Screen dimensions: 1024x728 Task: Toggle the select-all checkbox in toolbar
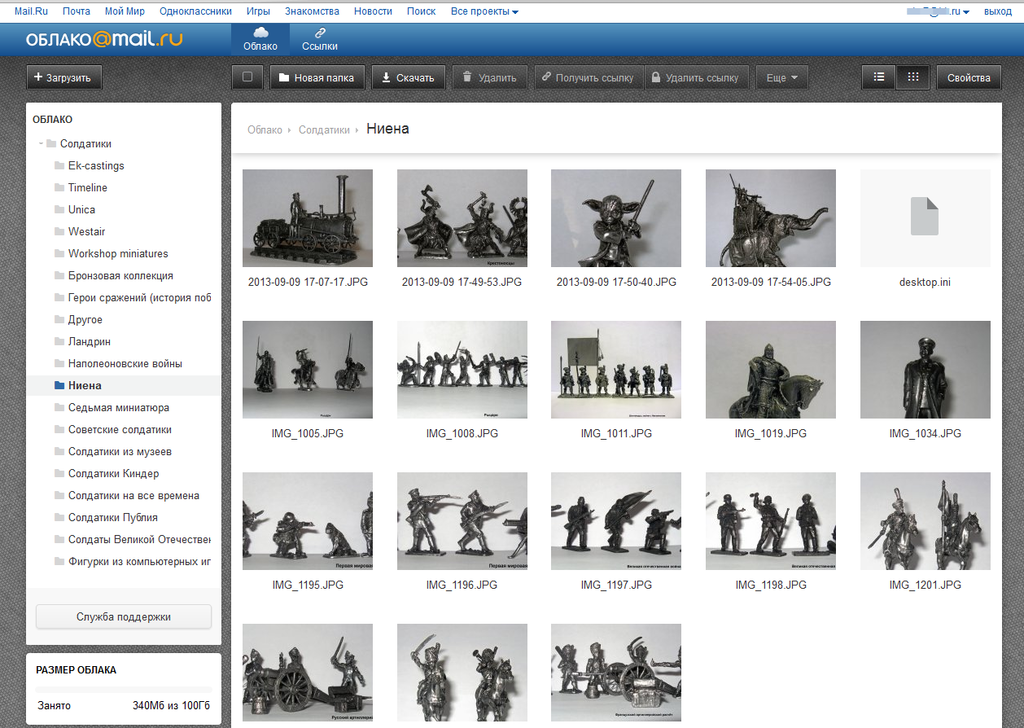[247, 77]
